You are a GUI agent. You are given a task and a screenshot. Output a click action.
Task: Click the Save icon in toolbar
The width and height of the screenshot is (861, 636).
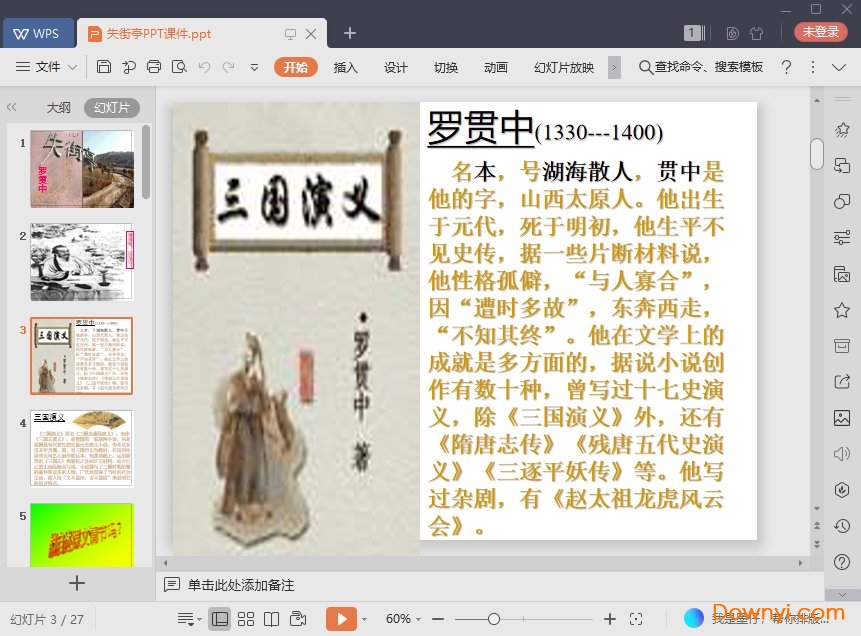tap(104, 67)
